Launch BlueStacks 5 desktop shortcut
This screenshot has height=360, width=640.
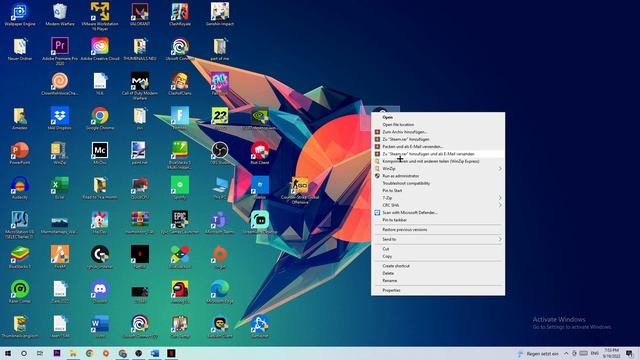pos(20,257)
